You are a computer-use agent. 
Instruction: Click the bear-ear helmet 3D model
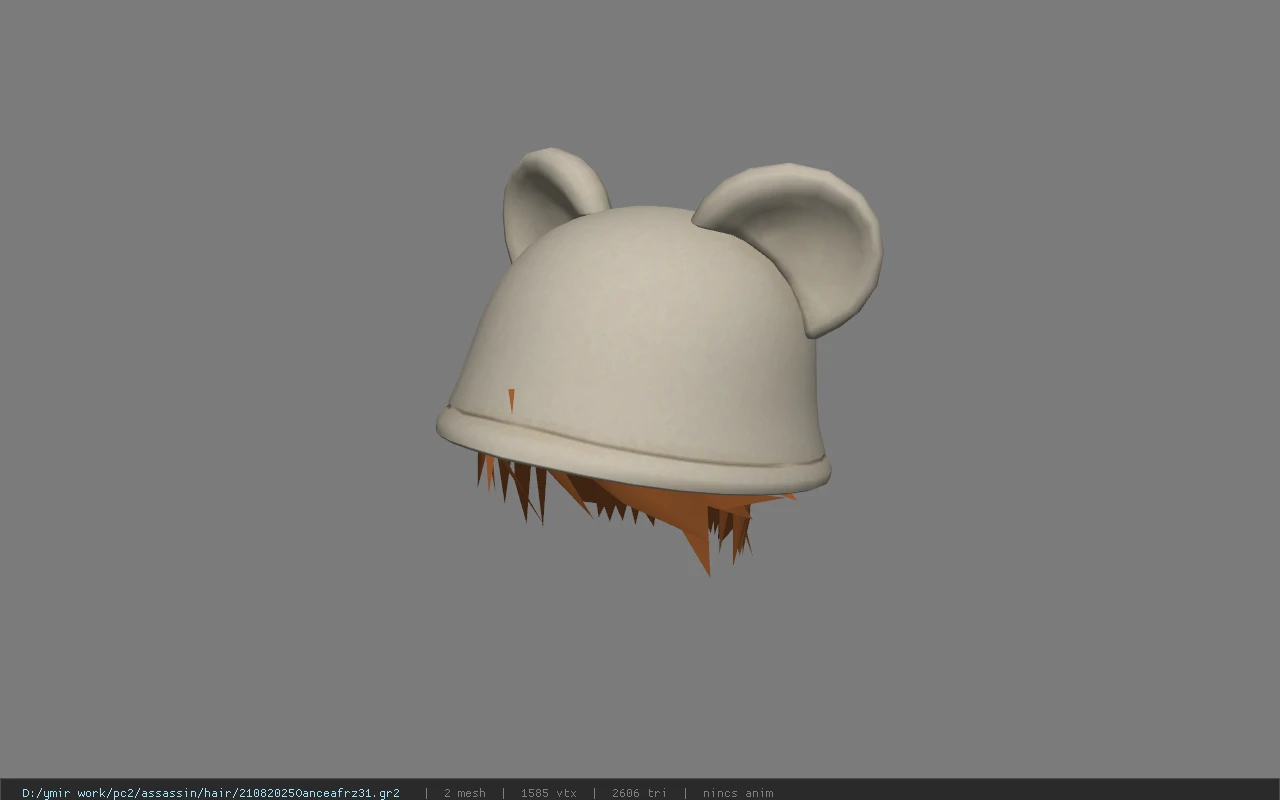click(658, 360)
